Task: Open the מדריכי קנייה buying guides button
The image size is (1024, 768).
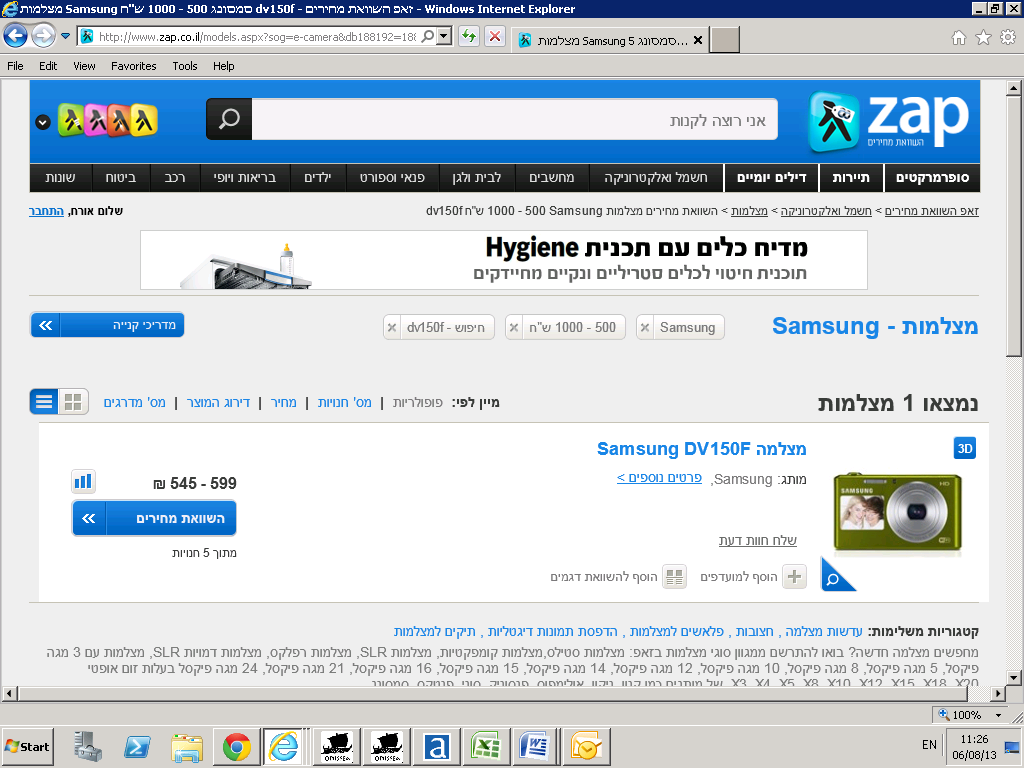Action: pos(107,325)
